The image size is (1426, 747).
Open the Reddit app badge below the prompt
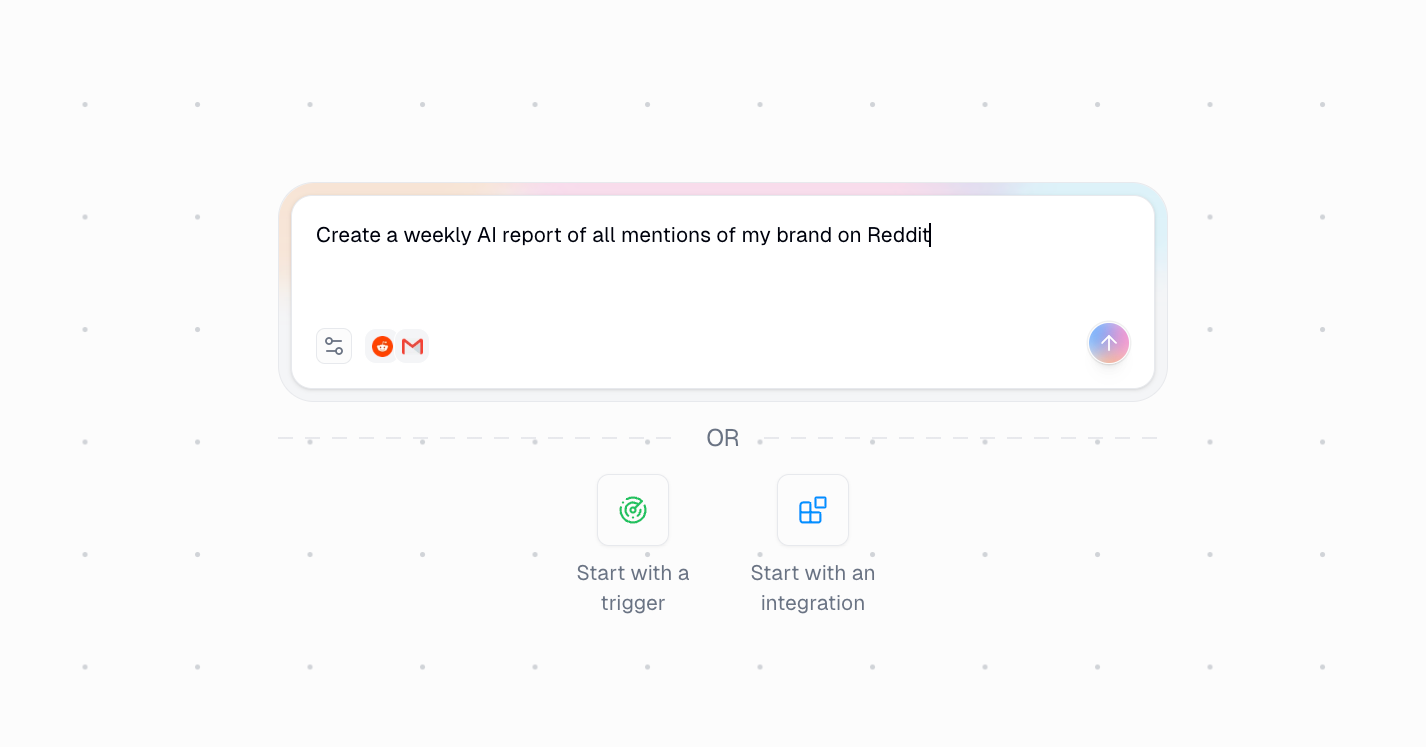(383, 345)
